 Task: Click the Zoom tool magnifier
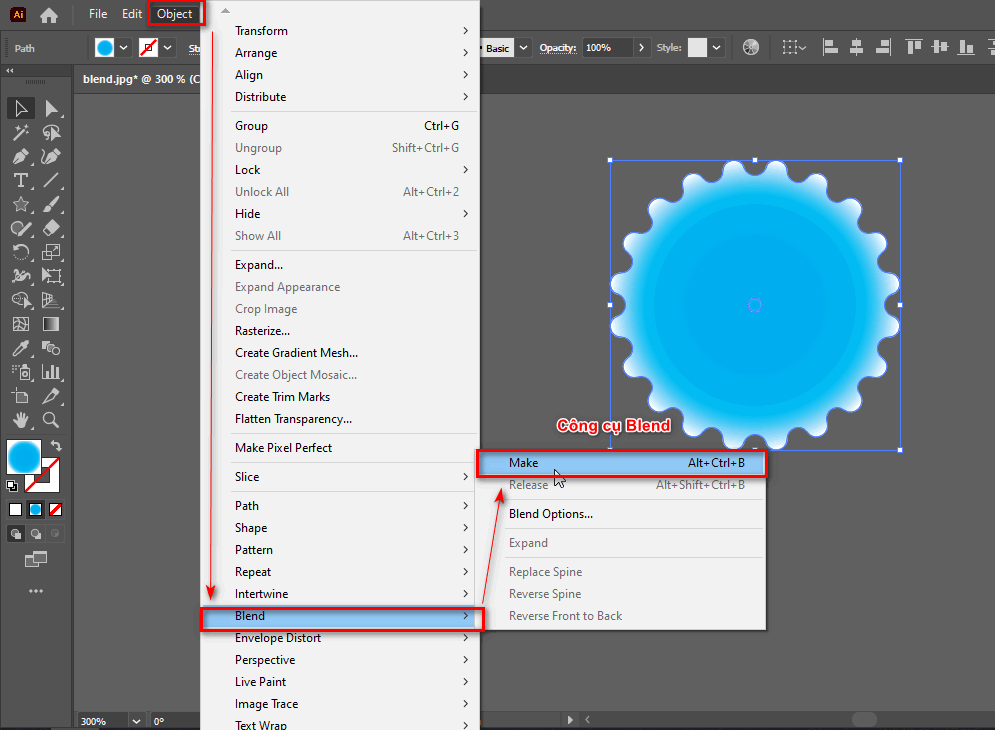[52, 420]
